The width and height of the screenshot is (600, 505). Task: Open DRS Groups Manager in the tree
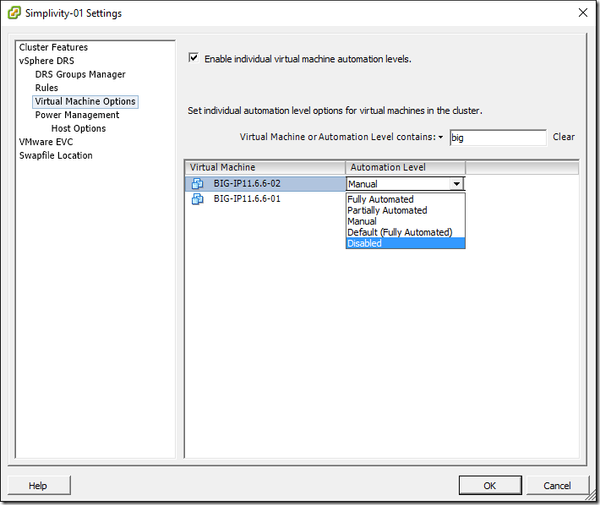(x=80, y=74)
